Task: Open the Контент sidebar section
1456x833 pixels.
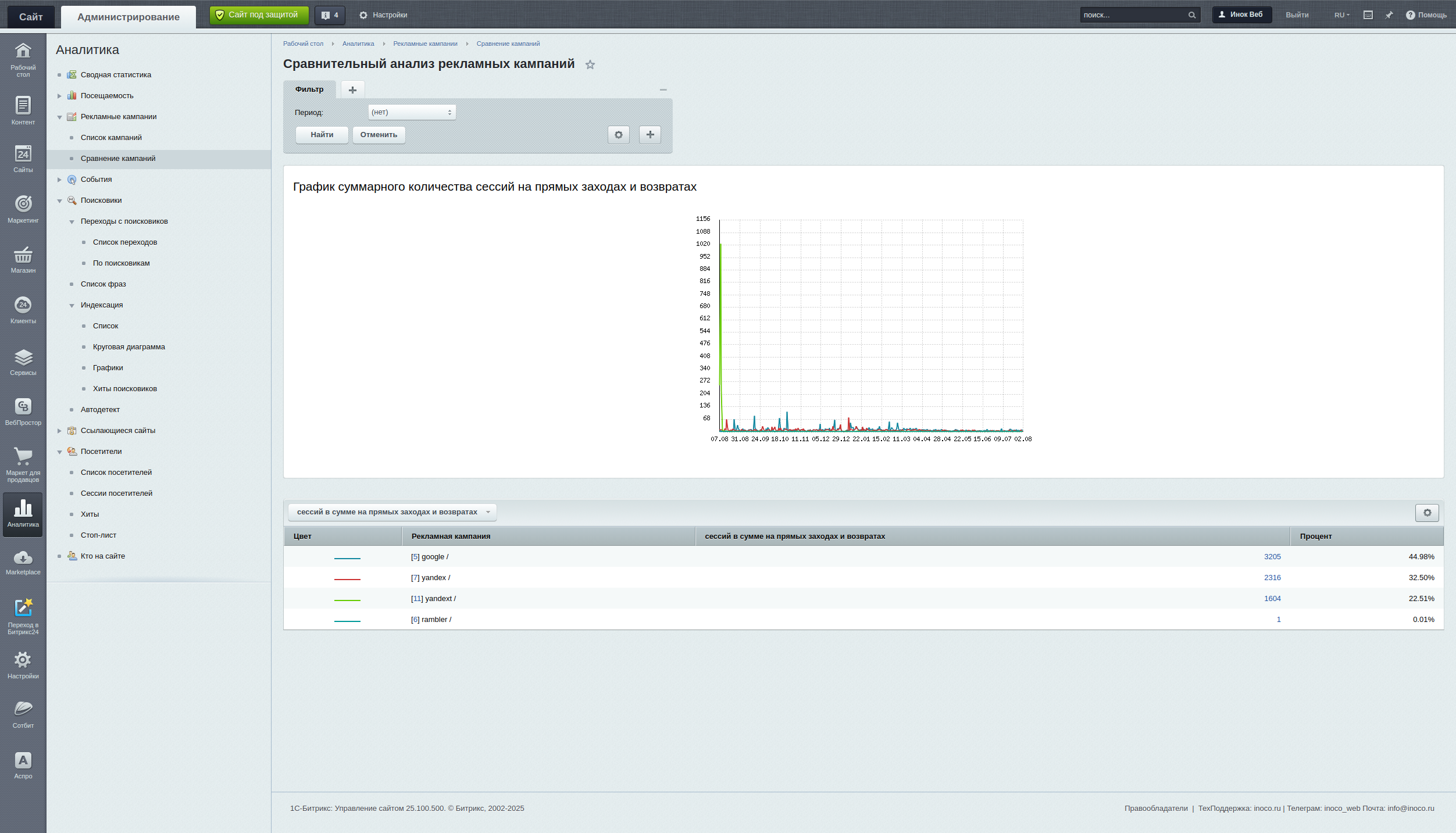Action: tap(23, 110)
